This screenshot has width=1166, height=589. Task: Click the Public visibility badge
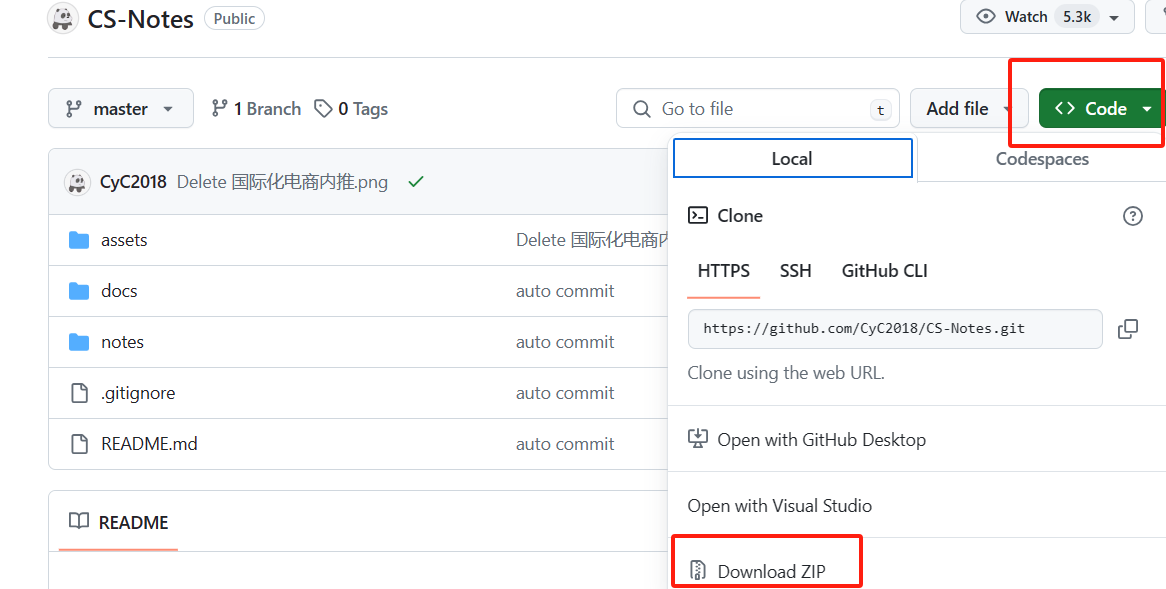point(234,19)
